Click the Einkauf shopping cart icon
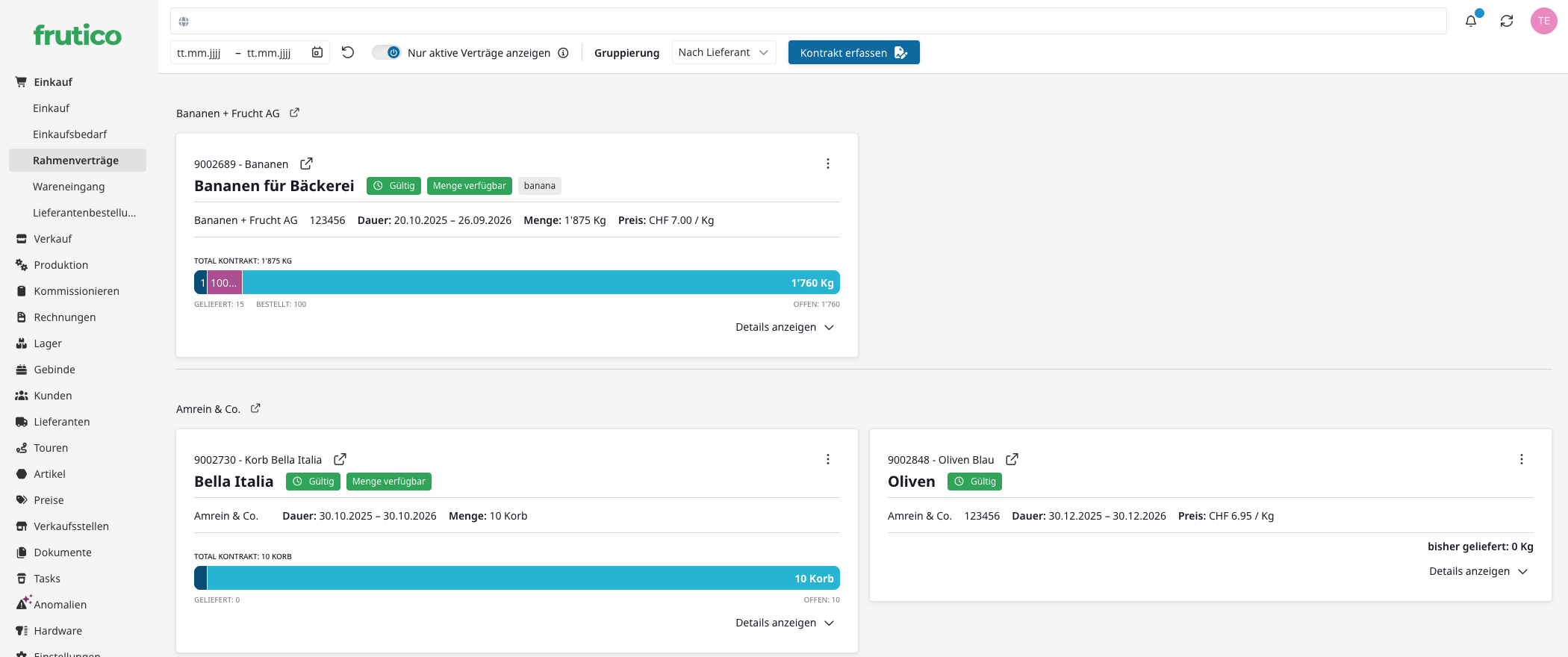Image resolution: width=1568 pixels, height=657 pixels. click(x=21, y=82)
